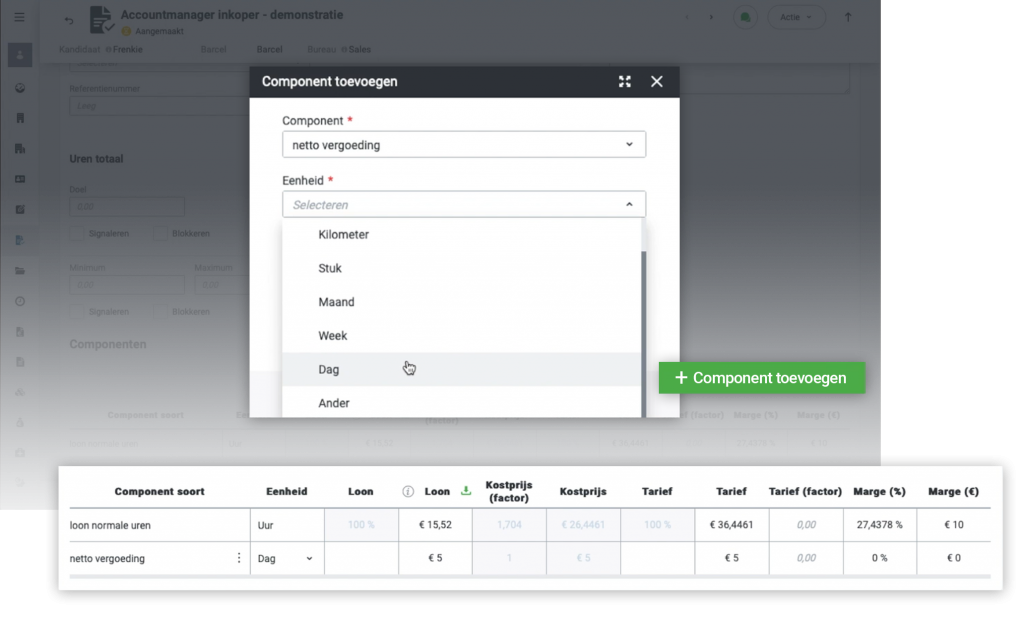This screenshot has height=623, width=1024.
Task: Click the green Component toevoegen button
Action: [x=761, y=378]
